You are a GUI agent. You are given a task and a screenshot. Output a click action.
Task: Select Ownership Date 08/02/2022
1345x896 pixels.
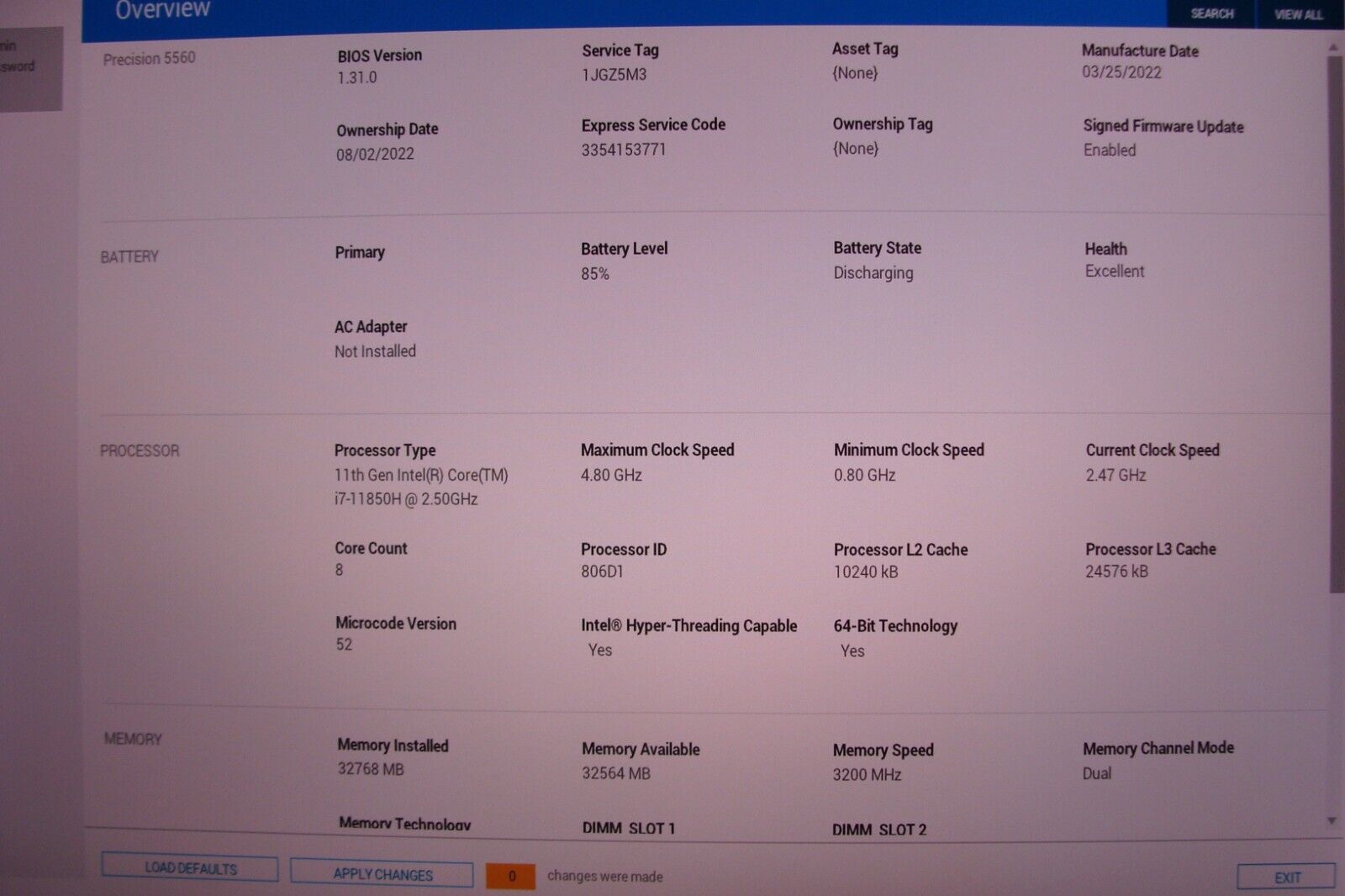375,154
